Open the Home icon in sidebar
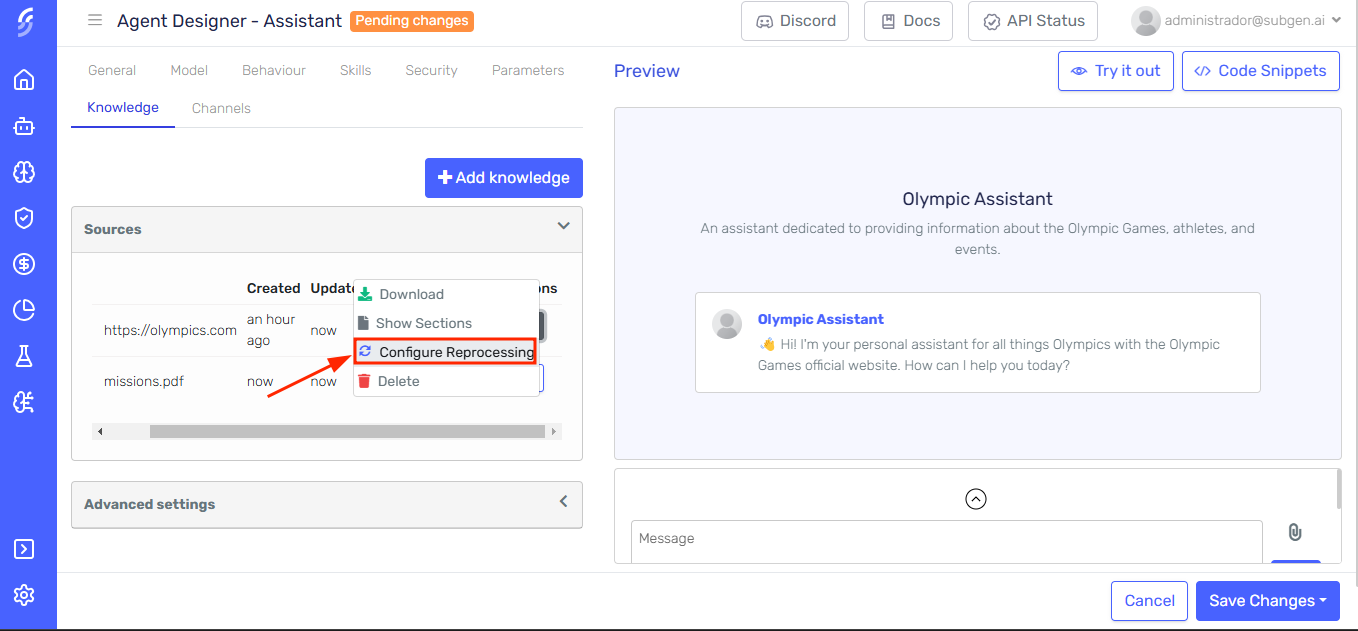The width and height of the screenshot is (1358, 631). (x=24, y=80)
